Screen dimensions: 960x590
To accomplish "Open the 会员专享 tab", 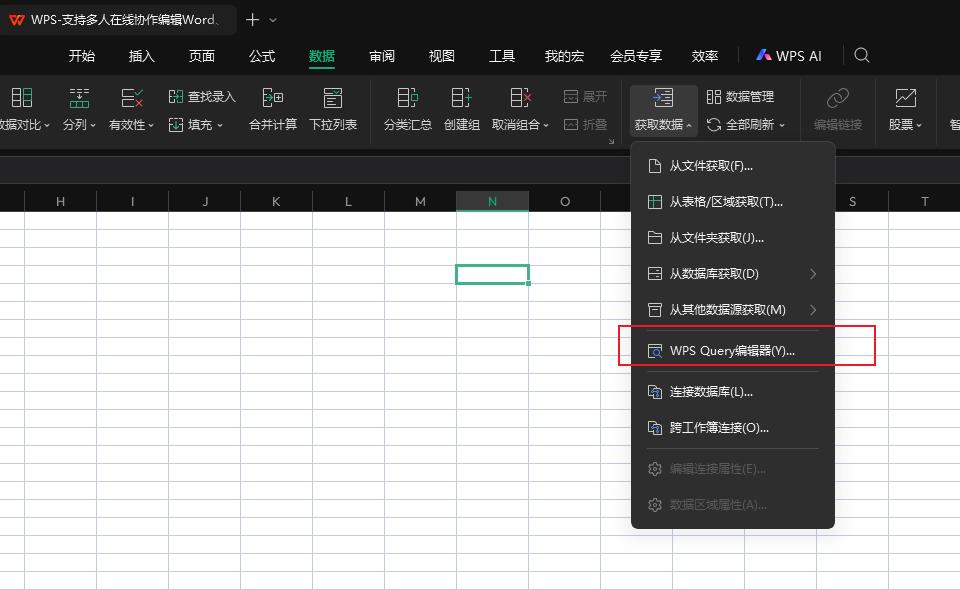I will coord(636,56).
